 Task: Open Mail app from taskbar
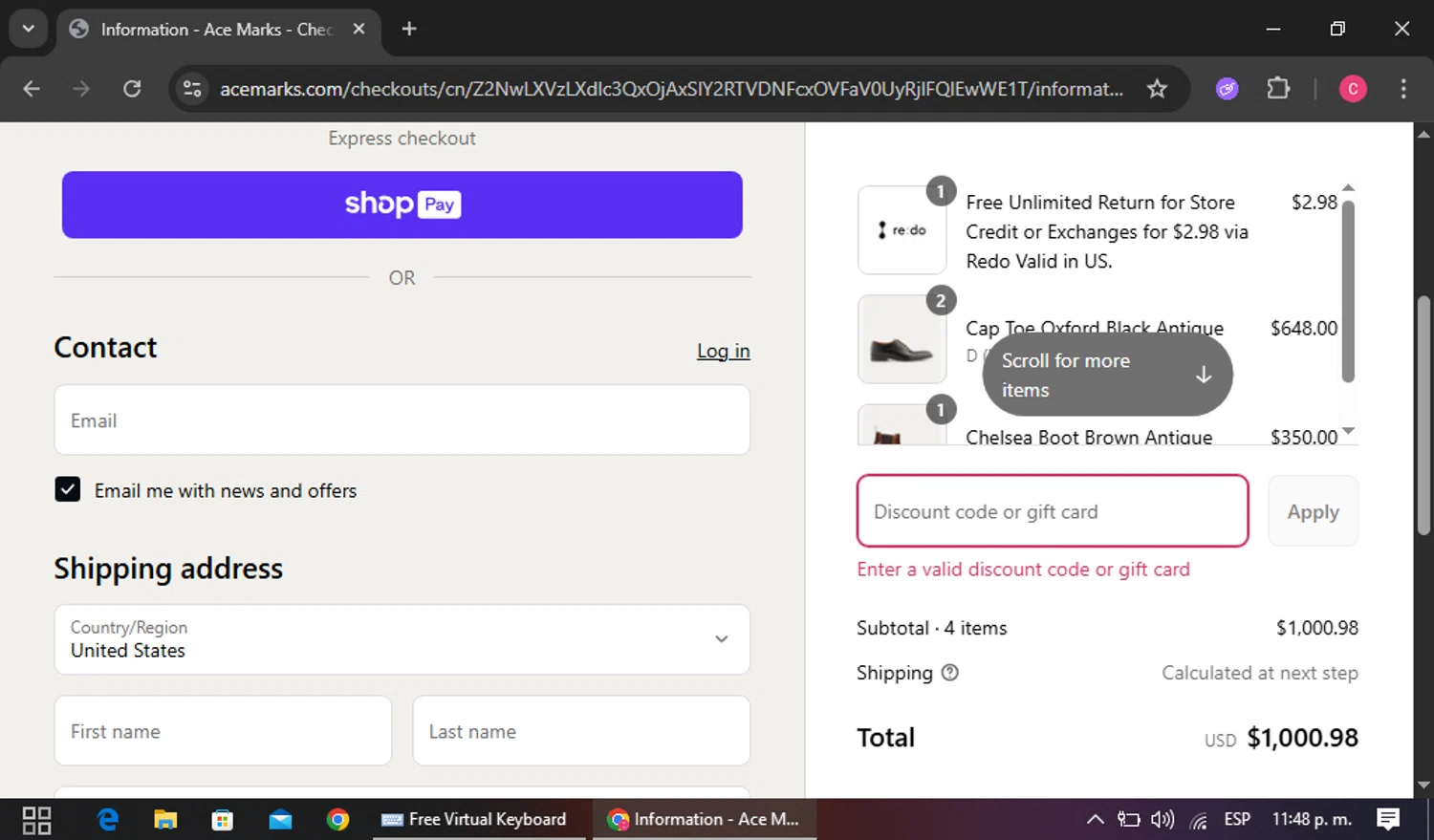tap(280, 820)
